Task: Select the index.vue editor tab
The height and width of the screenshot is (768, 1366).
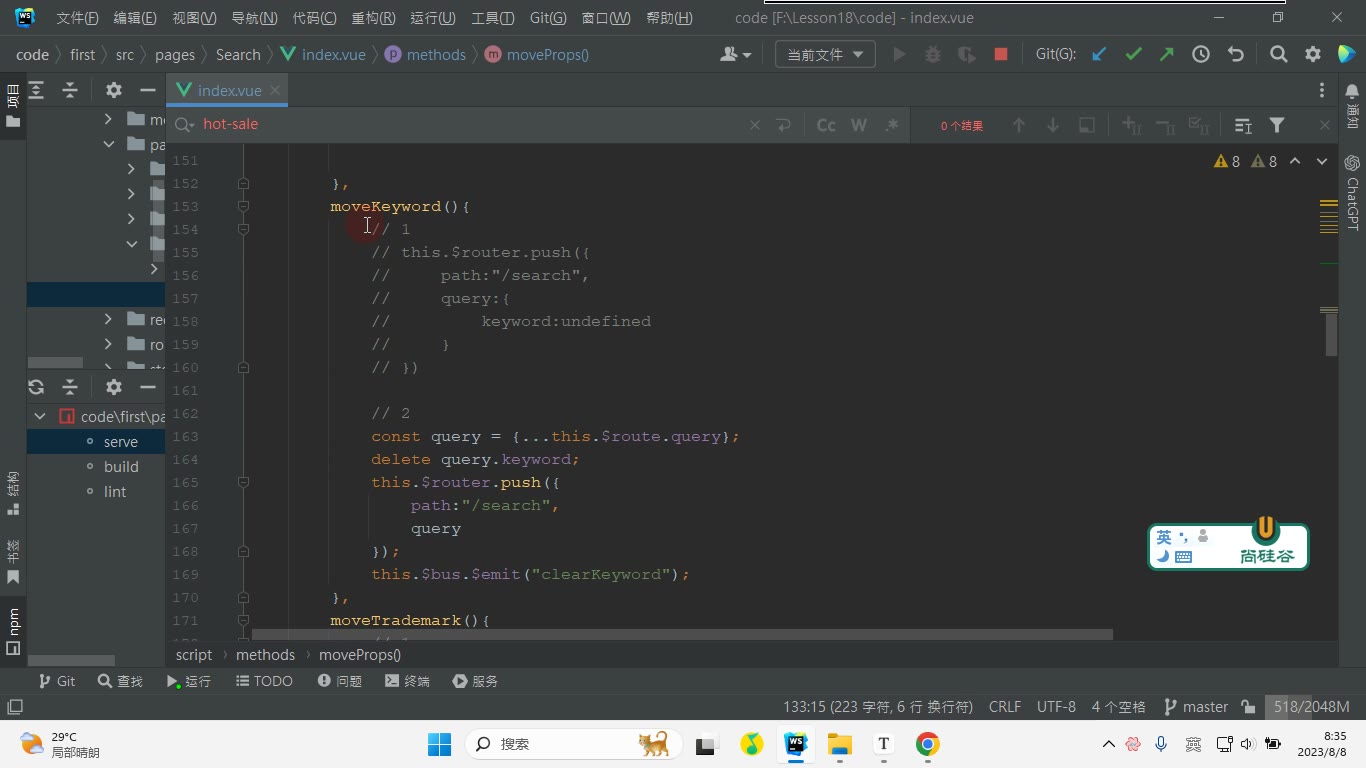Action: coord(228,90)
